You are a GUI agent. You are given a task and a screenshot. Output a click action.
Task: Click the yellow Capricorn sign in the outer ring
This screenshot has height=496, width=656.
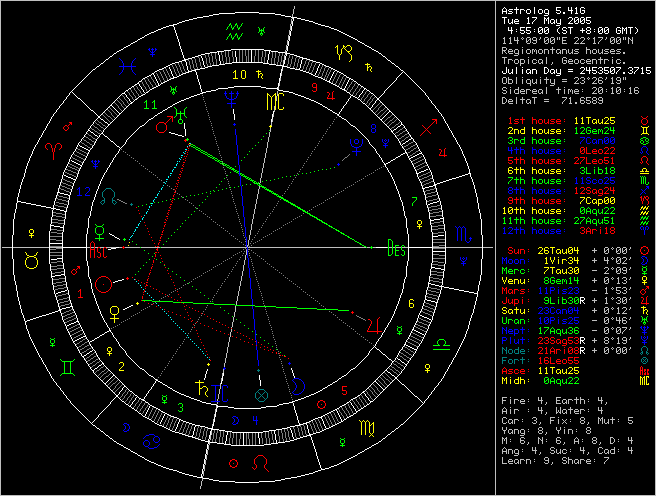(344, 53)
